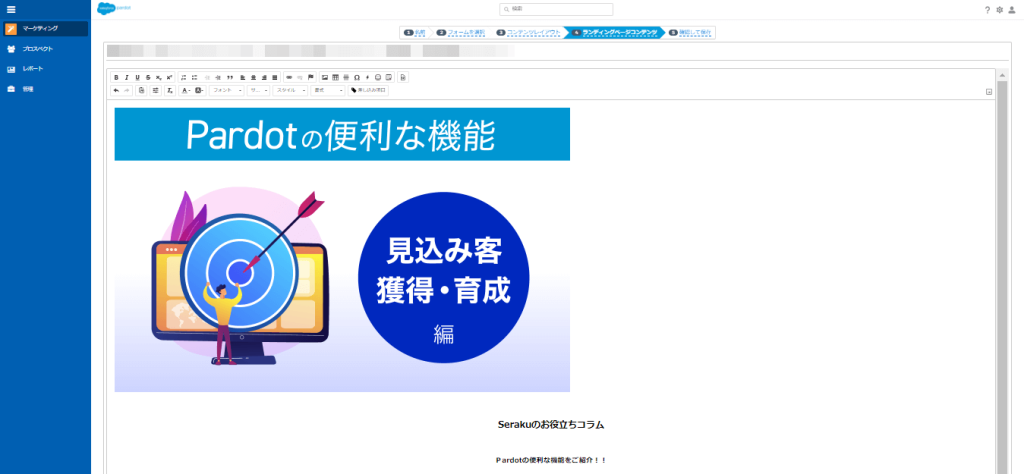Image resolution: width=1024 pixels, height=474 pixels.
Task: Go to step 5 確認して保存
Action: point(690,33)
